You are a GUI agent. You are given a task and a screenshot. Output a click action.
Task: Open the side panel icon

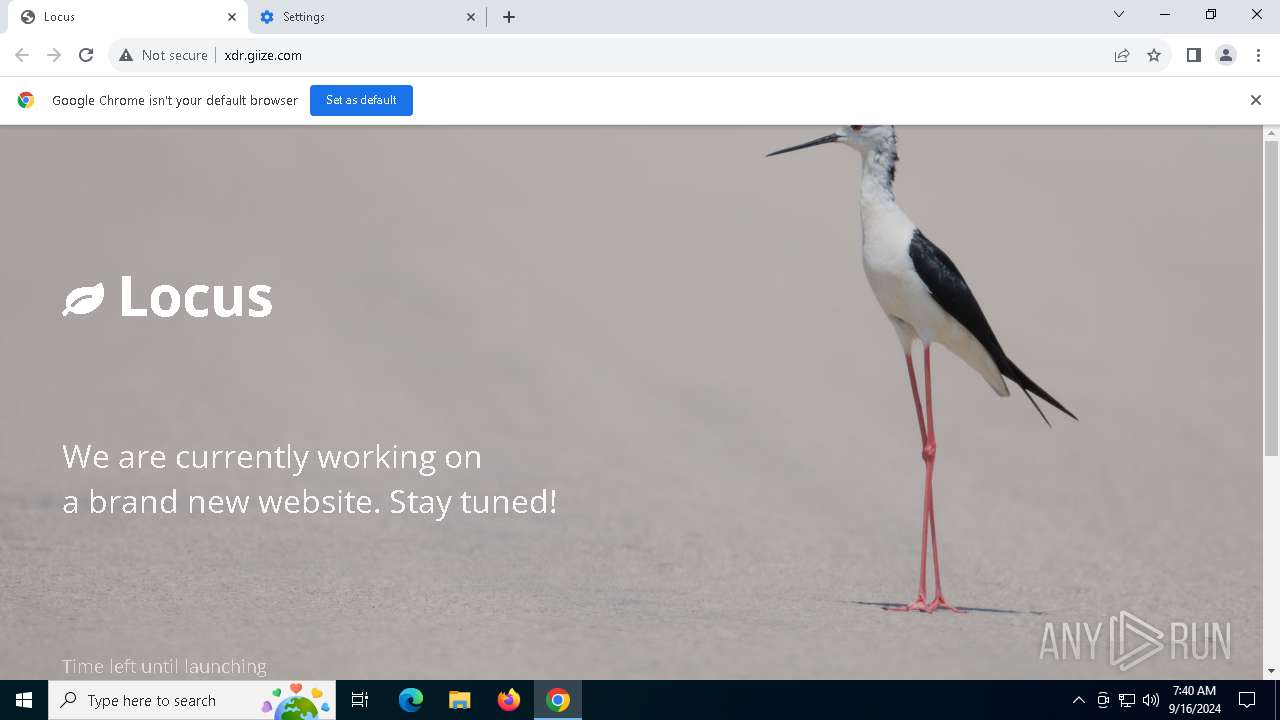(x=1193, y=55)
